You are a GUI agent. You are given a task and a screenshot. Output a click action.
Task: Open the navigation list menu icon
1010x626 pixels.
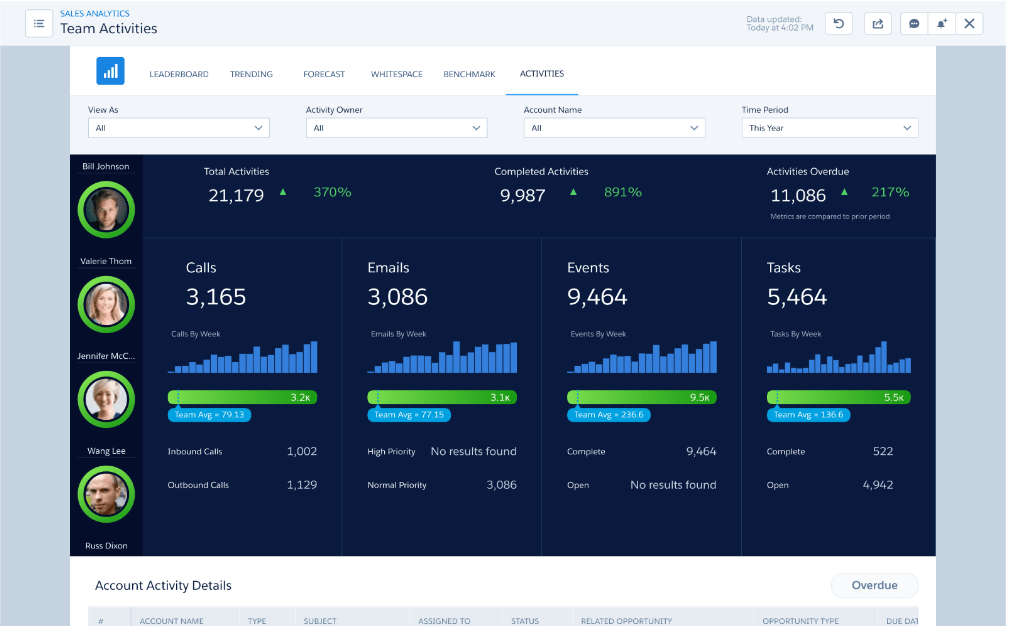pos(39,24)
